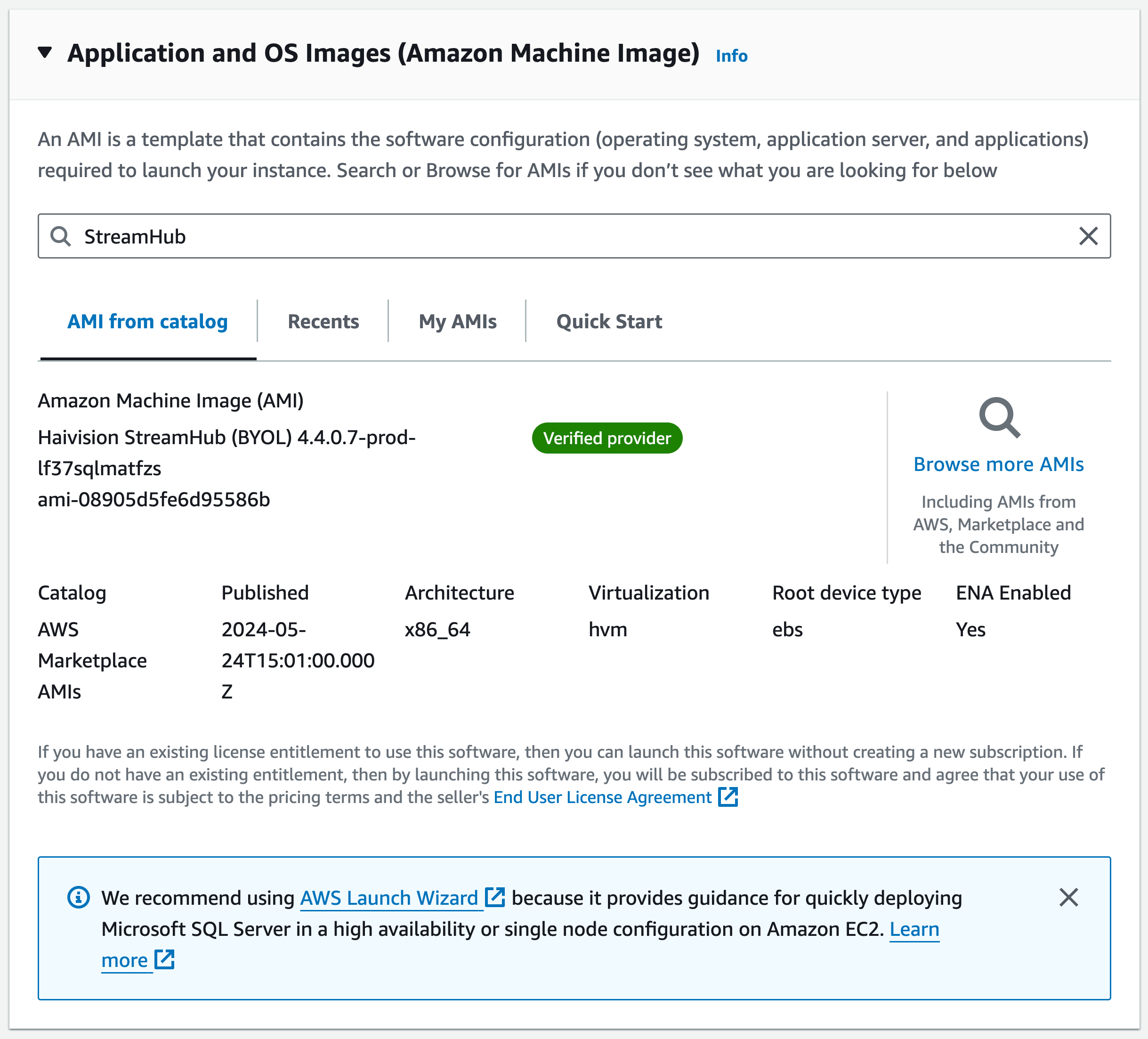
Task: Collapse the Application and OS Images section
Action: (45, 53)
